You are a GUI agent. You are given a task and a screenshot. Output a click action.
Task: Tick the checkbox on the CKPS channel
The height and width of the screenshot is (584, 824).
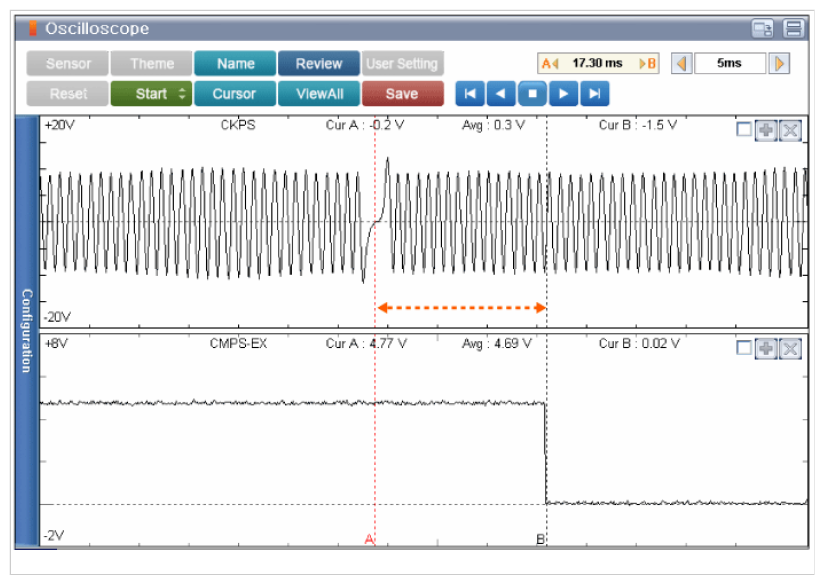point(744,129)
